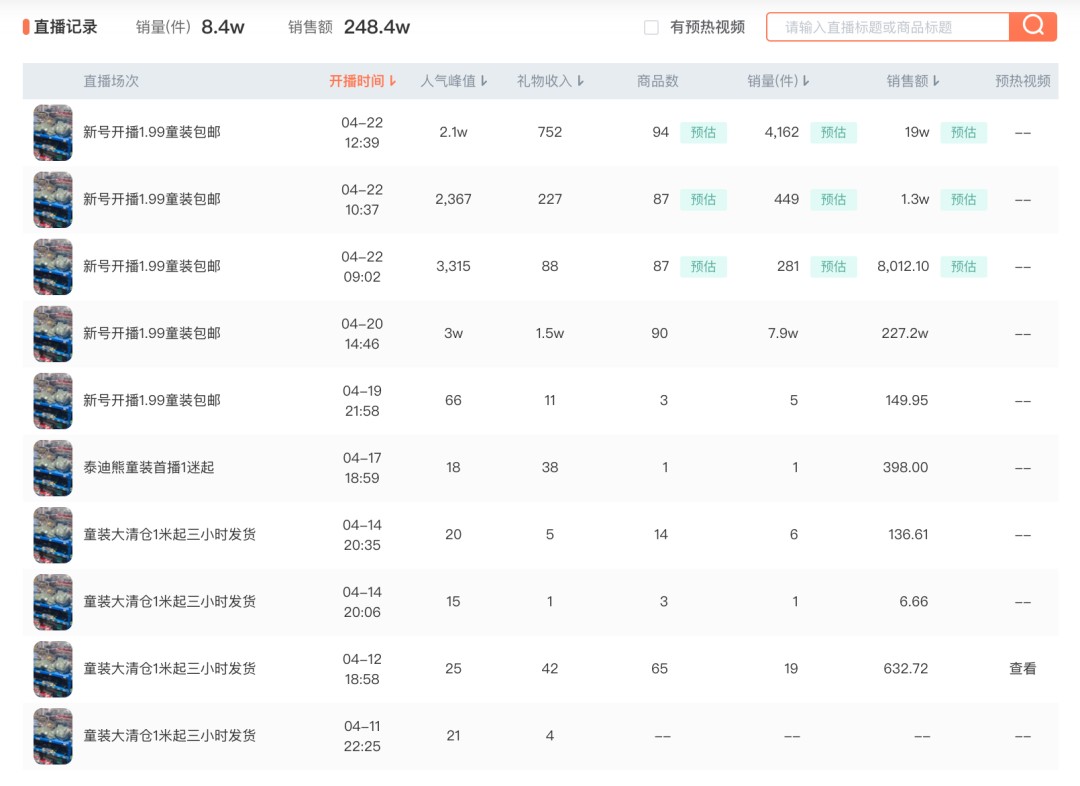Click 预估 tag beside product count 94
Screen dimensions: 1080x786
point(703,132)
